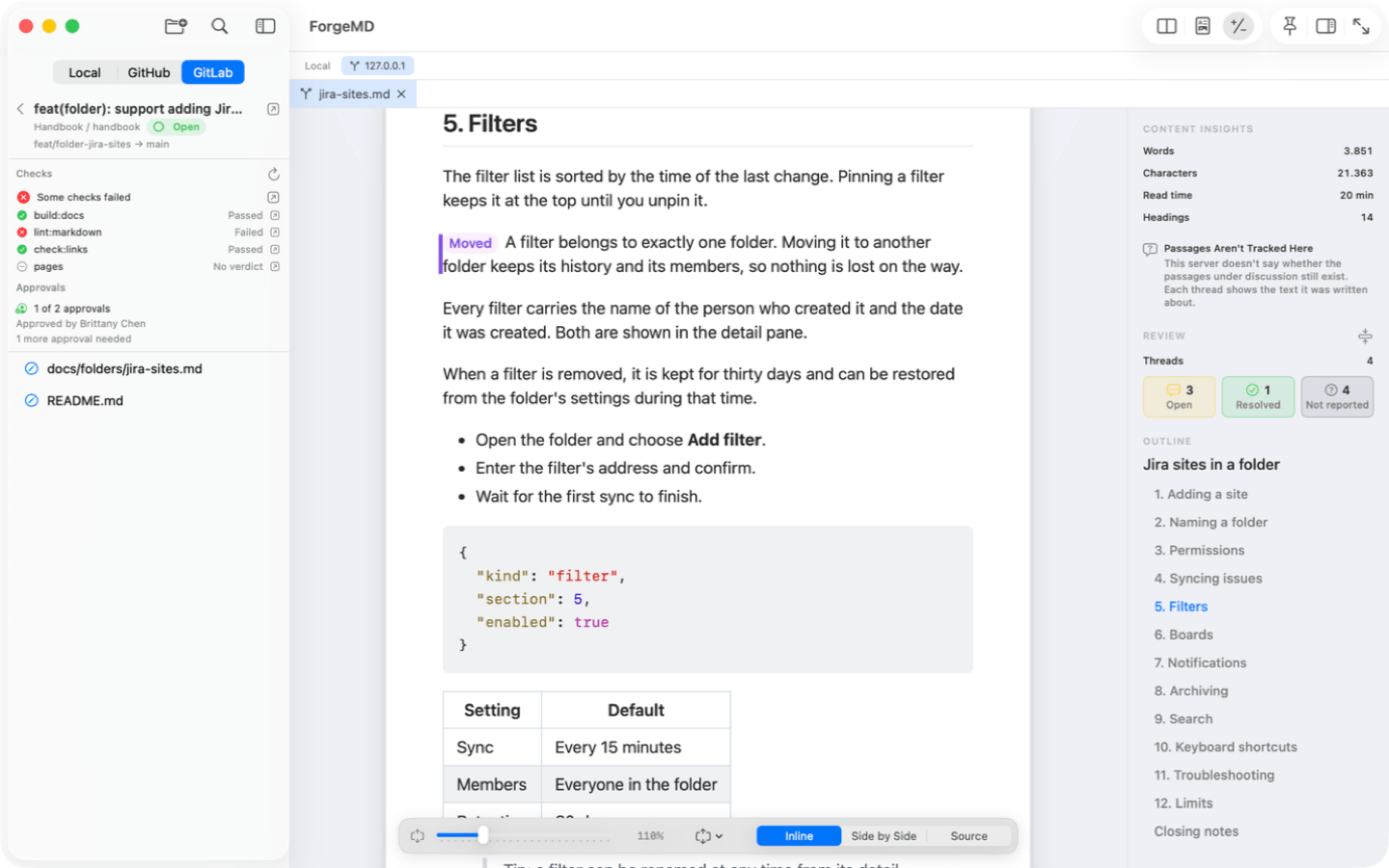The height and width of the screenshot is (868, 1389).
Task: Click the document preview icon in toolbar
Action: pos(1202,26)
